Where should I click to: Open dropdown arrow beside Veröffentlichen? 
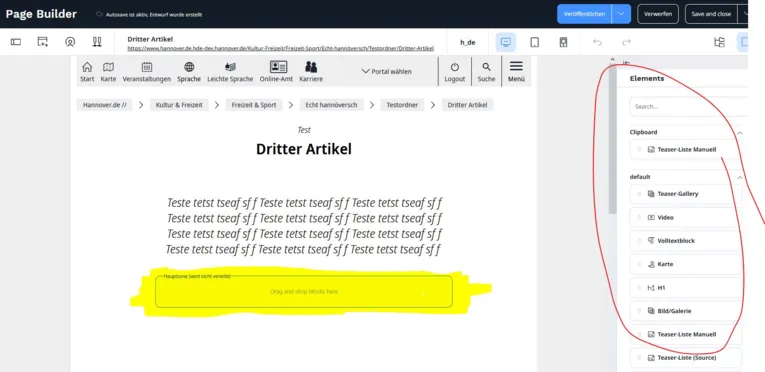[621, 14]
